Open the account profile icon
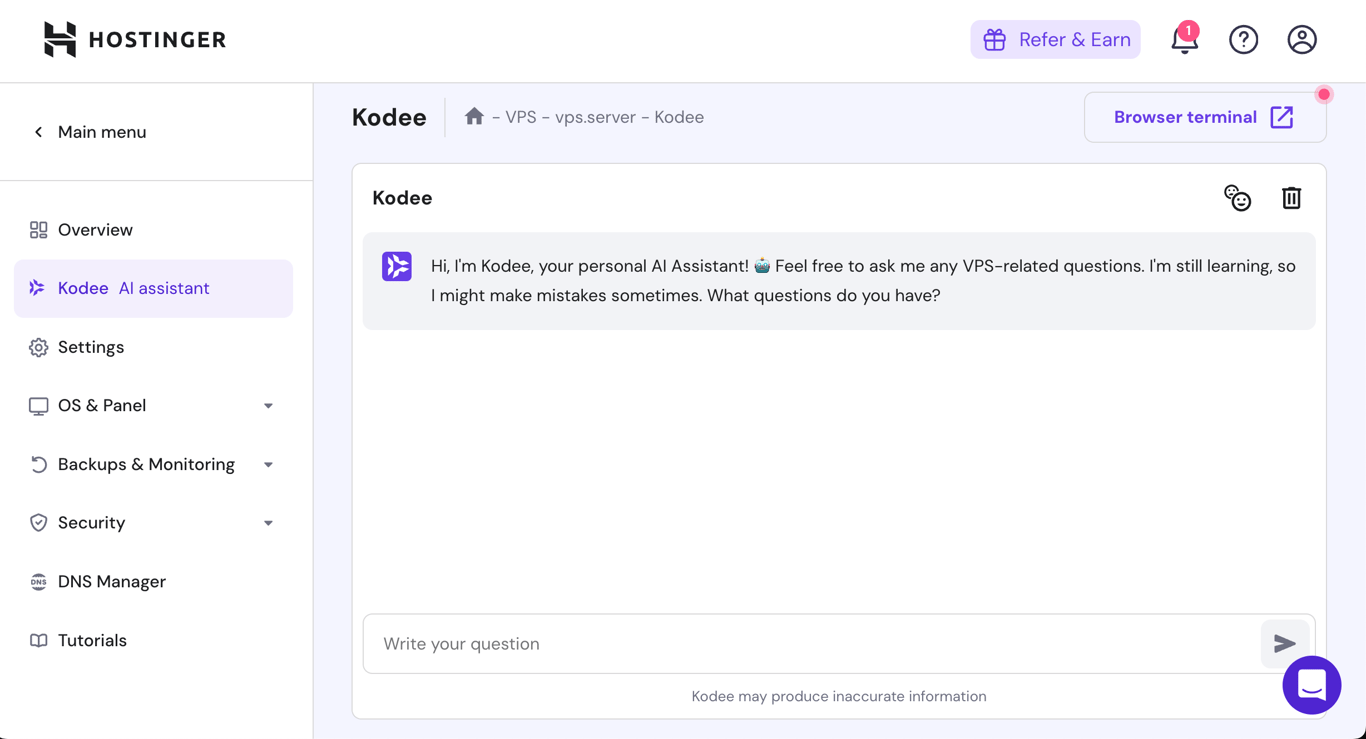This screenshot has height=739, width=1366. [1302, 39]
